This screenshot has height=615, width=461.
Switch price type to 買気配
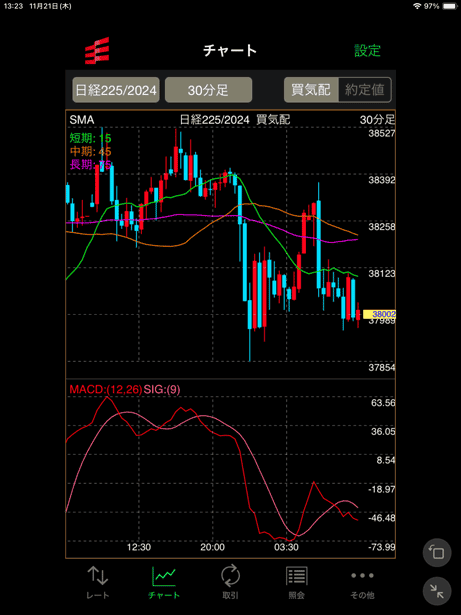point(311,90)
